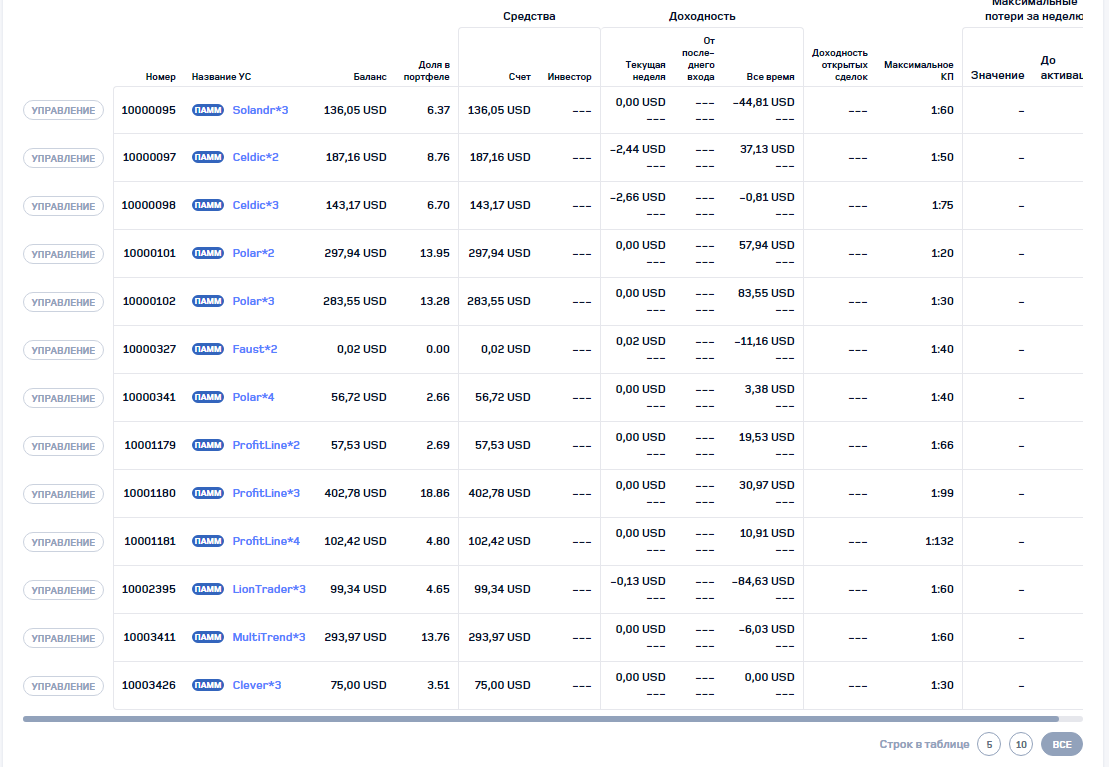Select ВСЕ to show all rows
The height and width of the screenshot is (767, 1109).
coord(1061,745)
